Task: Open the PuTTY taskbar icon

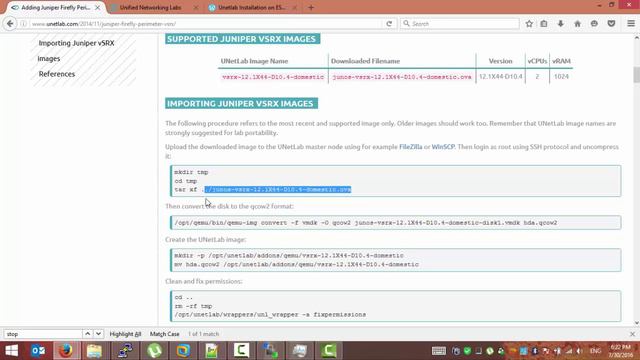Action: tap(124, 351)
